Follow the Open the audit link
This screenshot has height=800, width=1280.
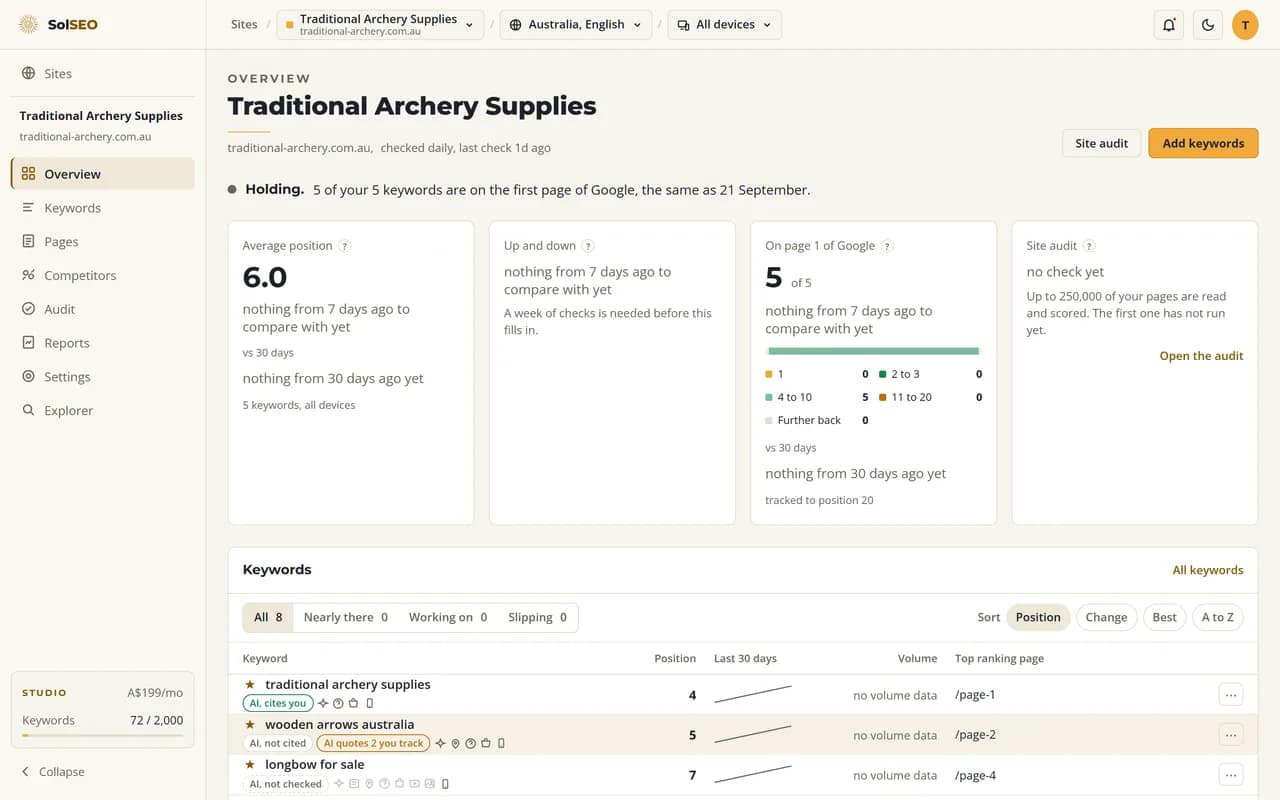point(1201,356)
